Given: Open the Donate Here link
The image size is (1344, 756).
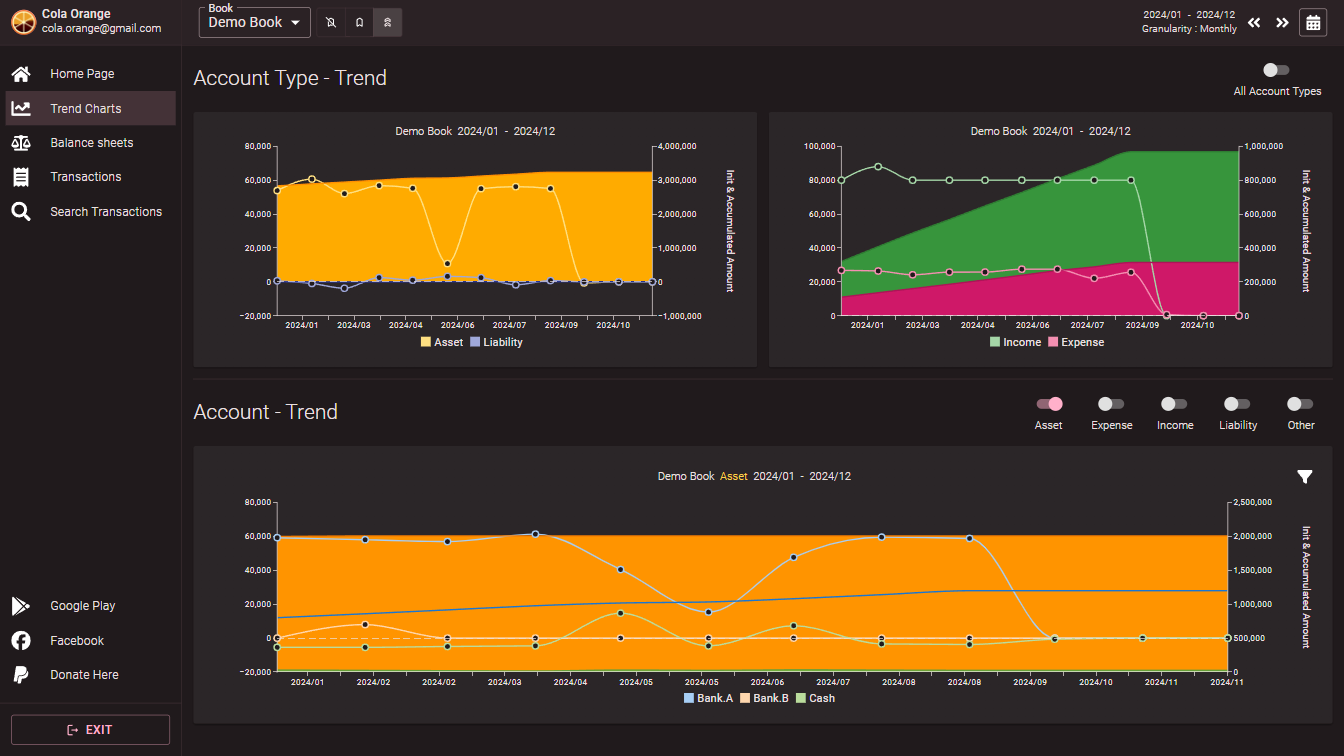Looking at the screenshot, I should pos(84,675).
